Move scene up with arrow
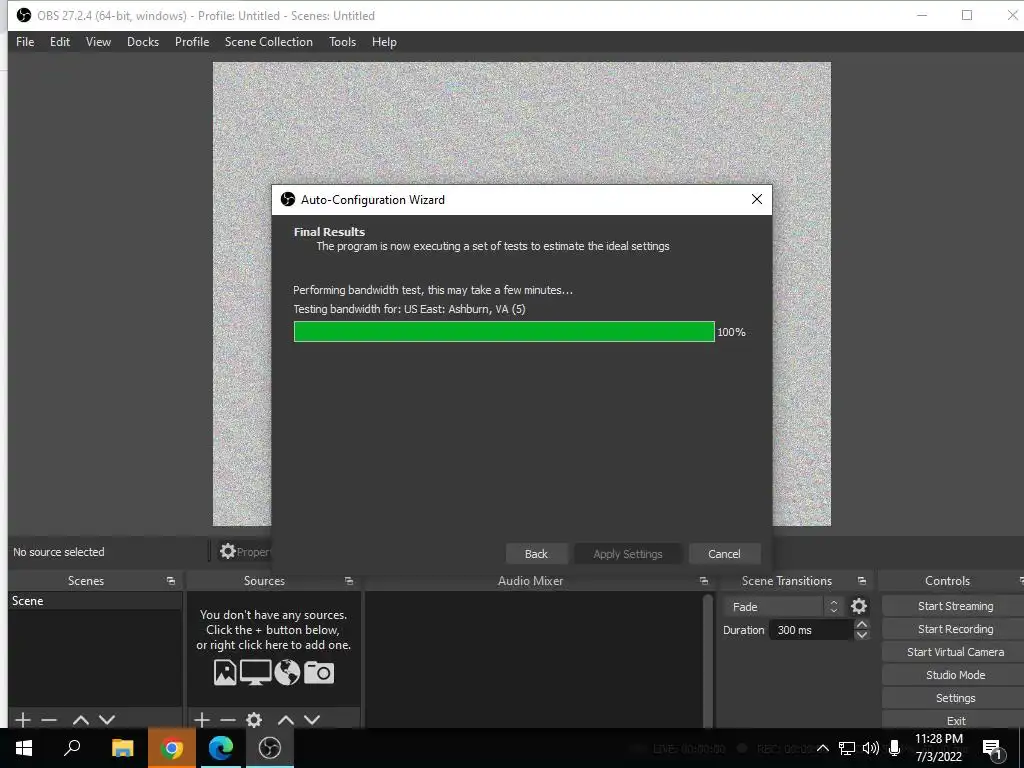 pyautogui.click(x=81, y=720)
